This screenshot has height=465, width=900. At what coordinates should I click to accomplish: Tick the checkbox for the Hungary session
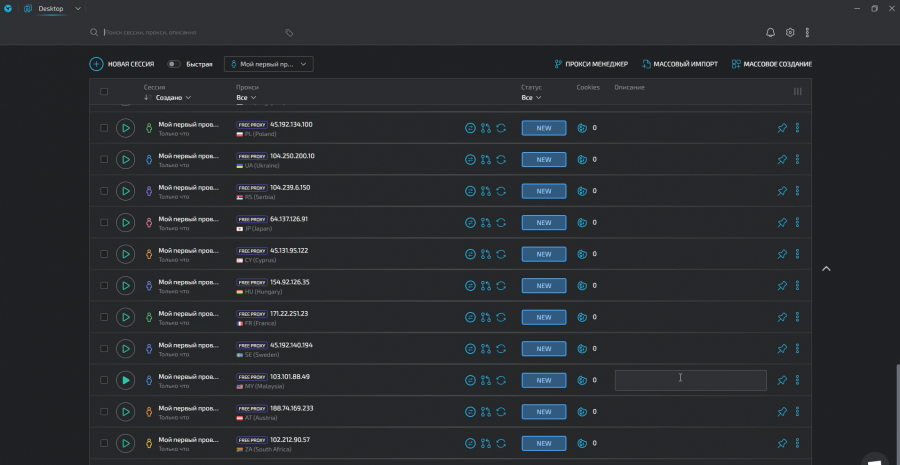click(x=104, y=285)
